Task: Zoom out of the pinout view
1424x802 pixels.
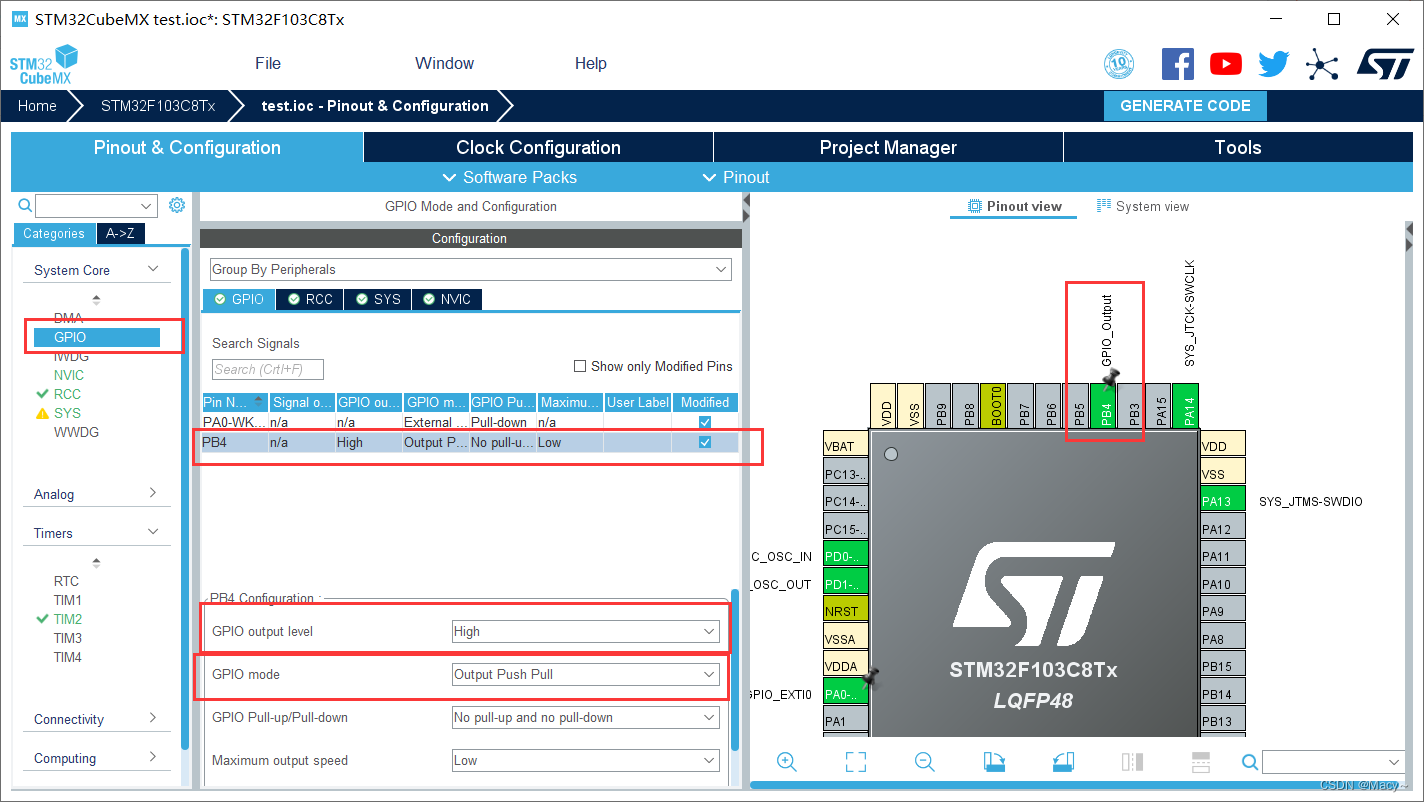Action: (x=925, y=762)
